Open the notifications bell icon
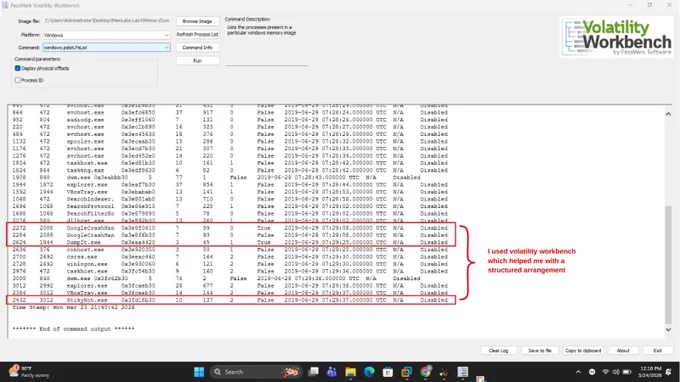This screenshot has width=680, height=382. pos(668,372)
